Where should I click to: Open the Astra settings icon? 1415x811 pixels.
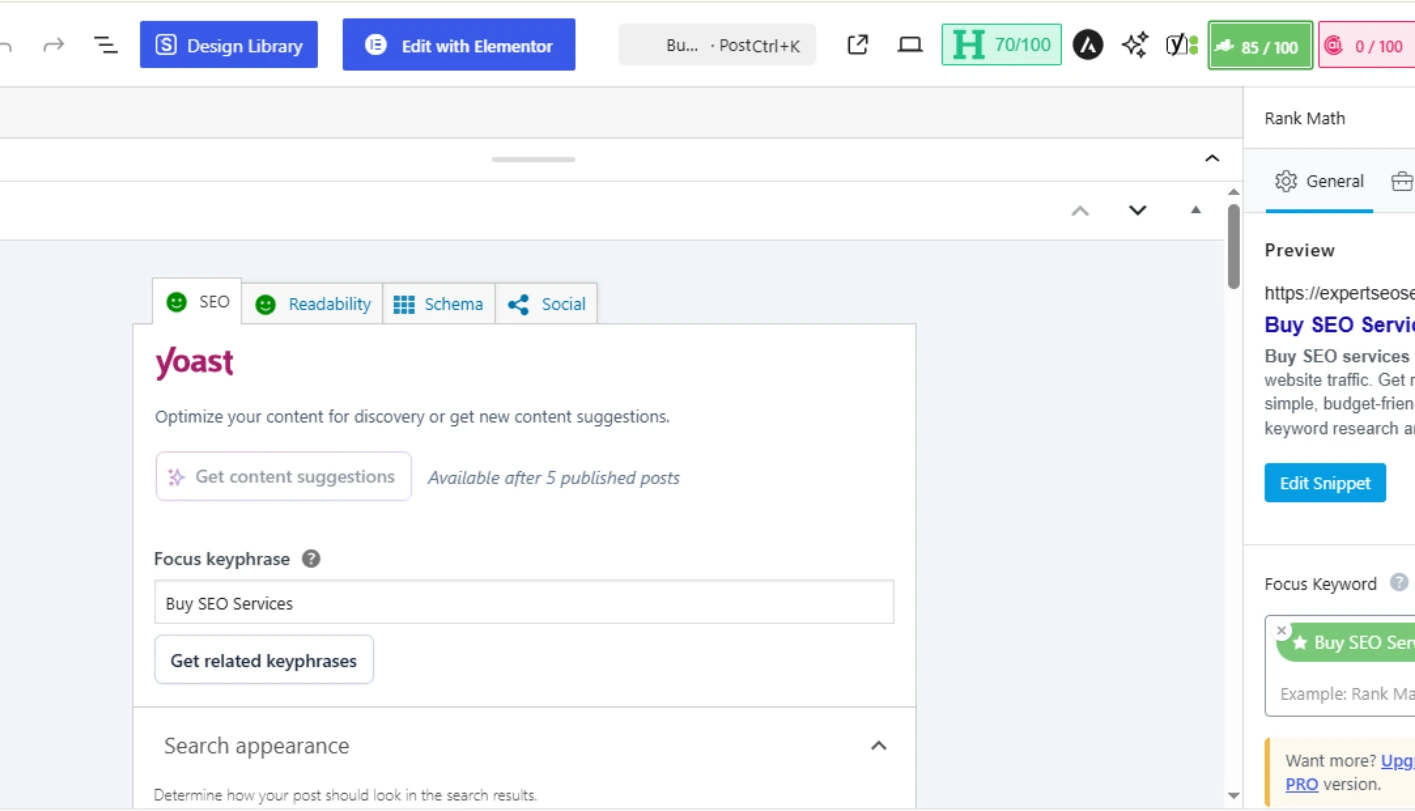point(1088,45)
